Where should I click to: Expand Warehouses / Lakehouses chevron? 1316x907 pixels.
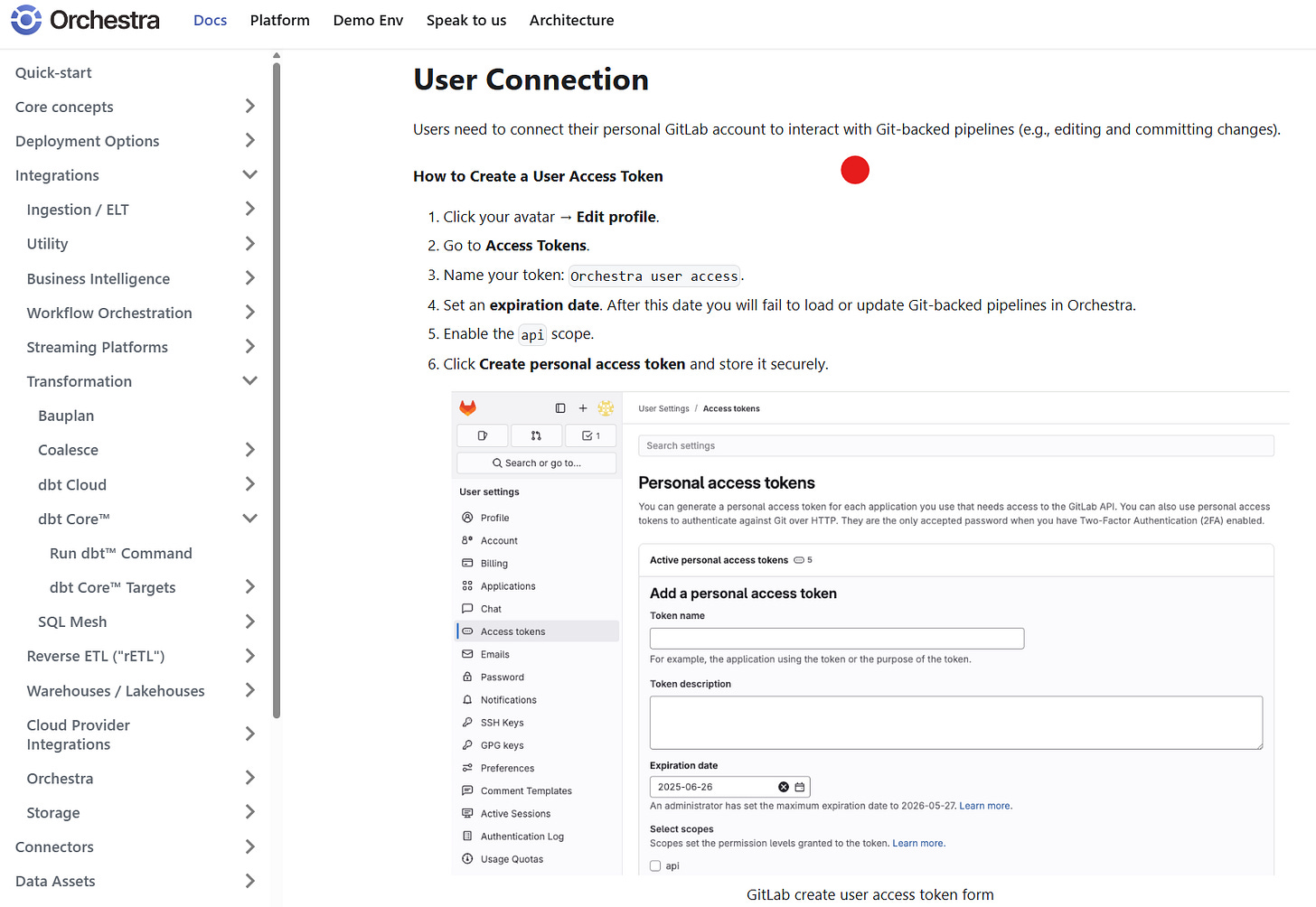[x=250, y=690]
